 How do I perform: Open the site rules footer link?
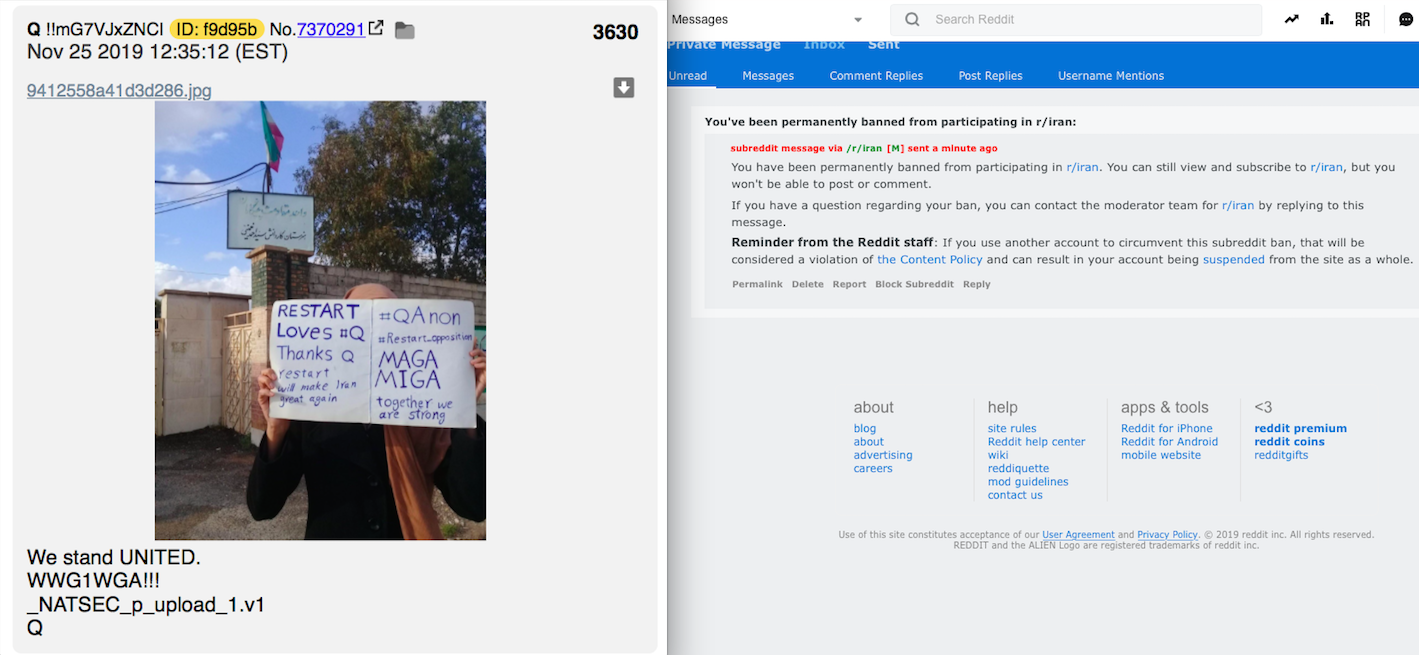[x=1012, y=428]
